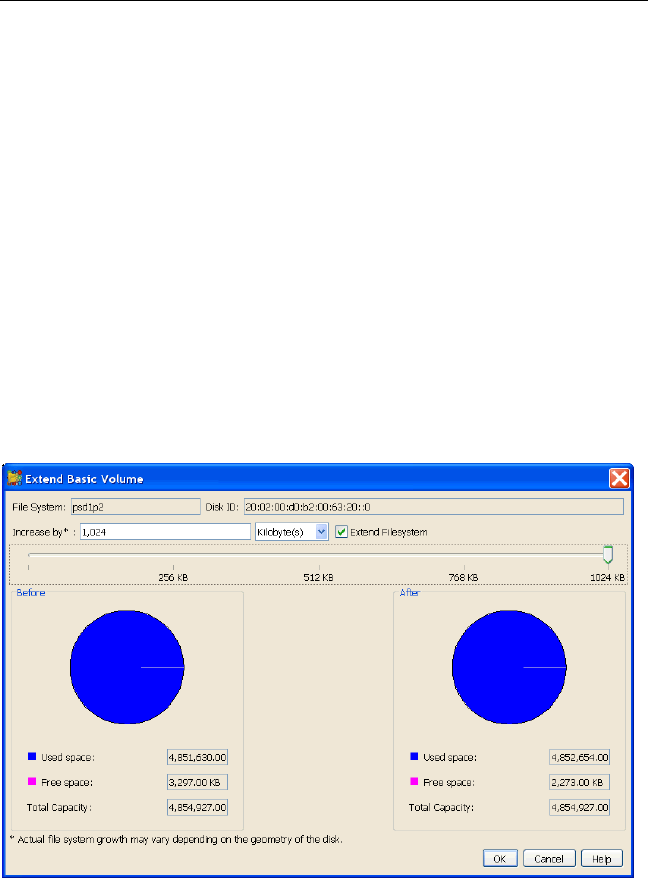Select the After Used space value 4,852,654.00
The width and height of the screenshot is (648, 878).
579,757
